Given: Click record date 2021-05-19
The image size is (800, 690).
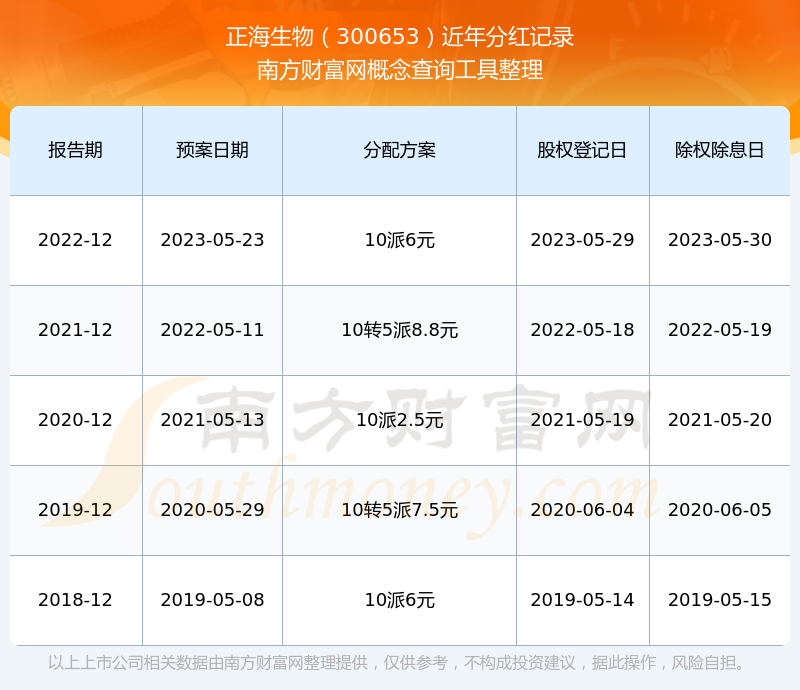Looking at the screenshot, I should tap(582, 420).
